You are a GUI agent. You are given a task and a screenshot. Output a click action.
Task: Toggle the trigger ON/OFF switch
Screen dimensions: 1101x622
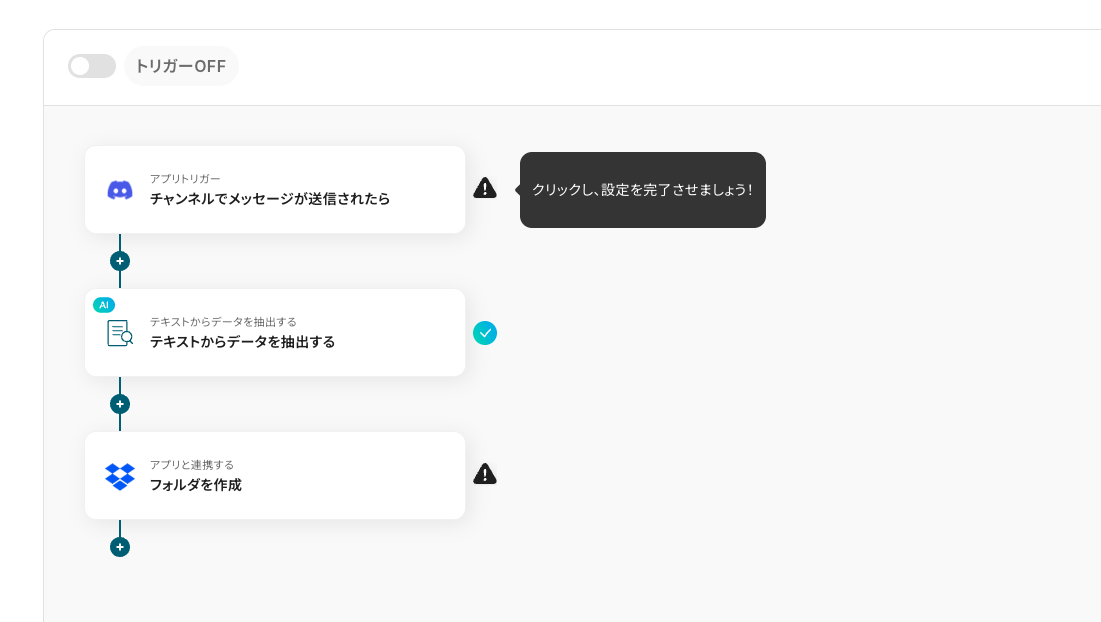pos(91,66)
